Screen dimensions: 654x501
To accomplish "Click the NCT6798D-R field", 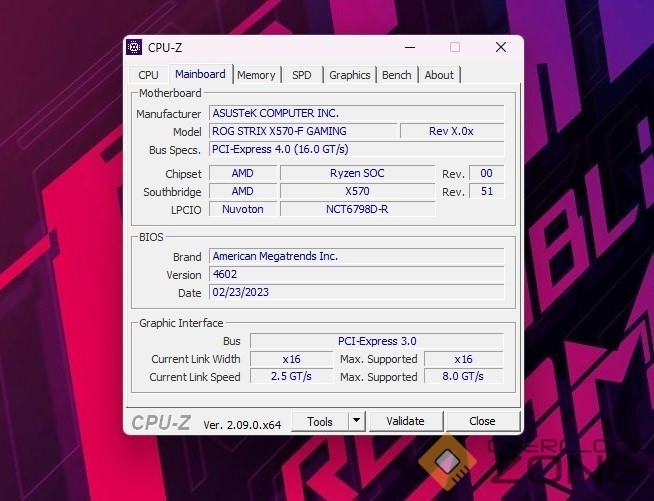I will pos(357,209).
